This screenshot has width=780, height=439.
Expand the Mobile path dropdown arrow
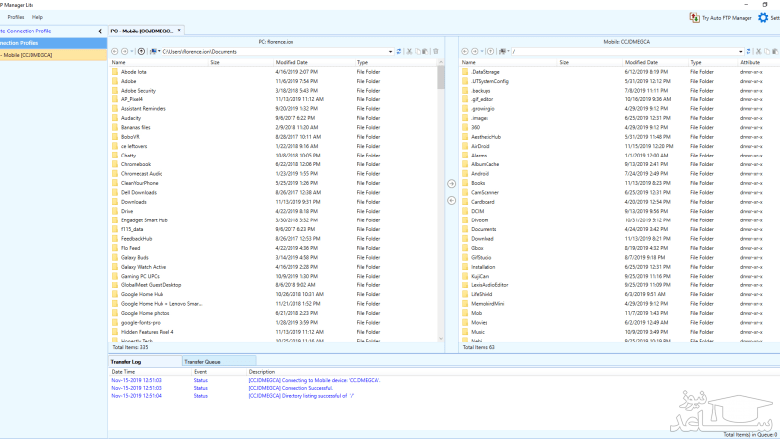pos(741,51)
